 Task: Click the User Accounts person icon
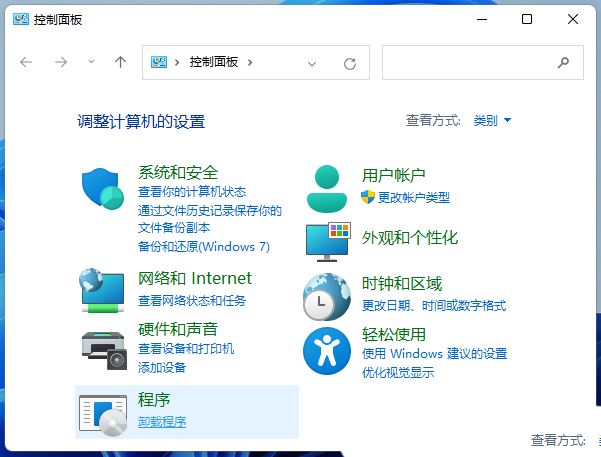pos(327,189)
